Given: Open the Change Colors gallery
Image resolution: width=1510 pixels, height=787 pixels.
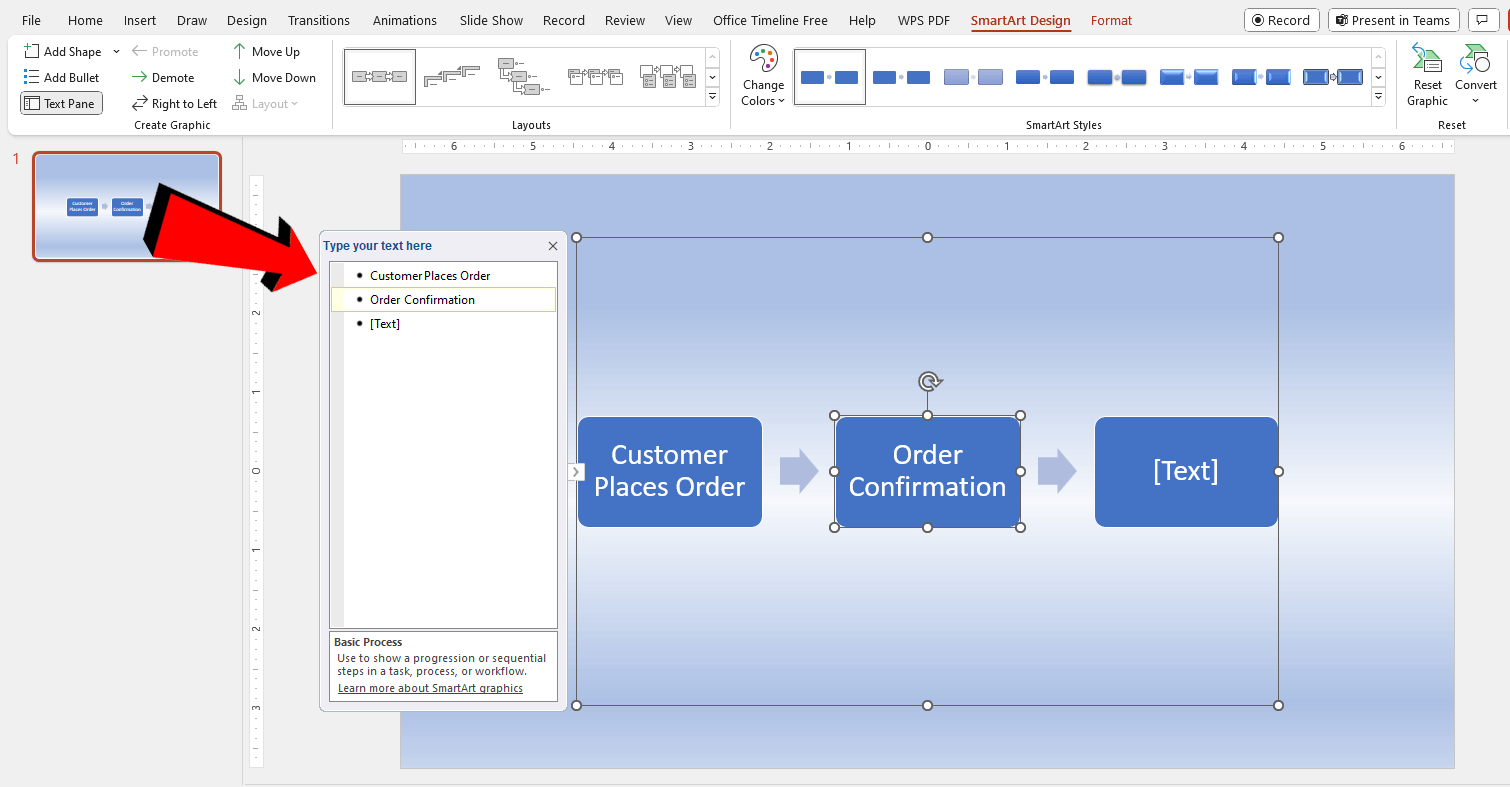Looking at the screenshot, I should [x=763, y=76].
